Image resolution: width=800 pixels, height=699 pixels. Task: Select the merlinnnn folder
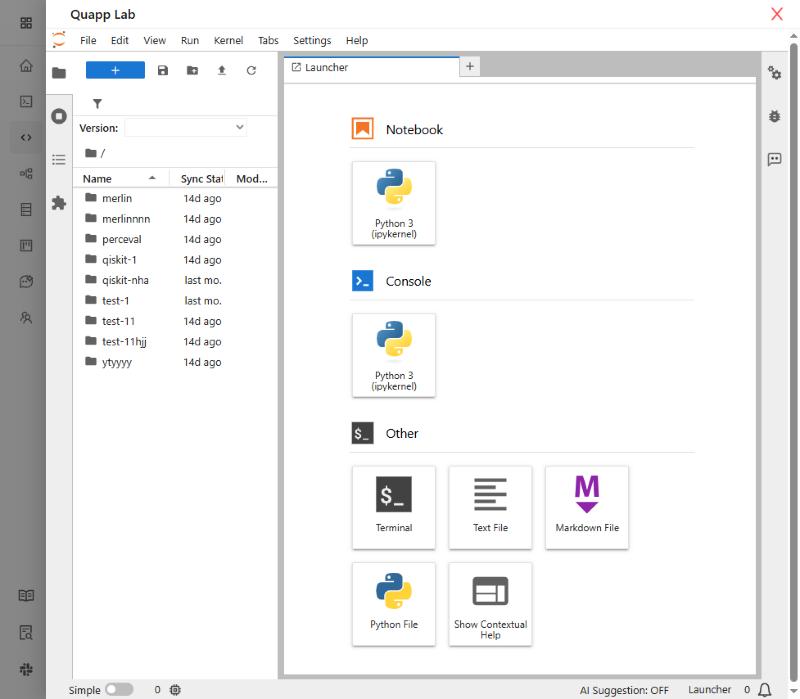[176, 218]
